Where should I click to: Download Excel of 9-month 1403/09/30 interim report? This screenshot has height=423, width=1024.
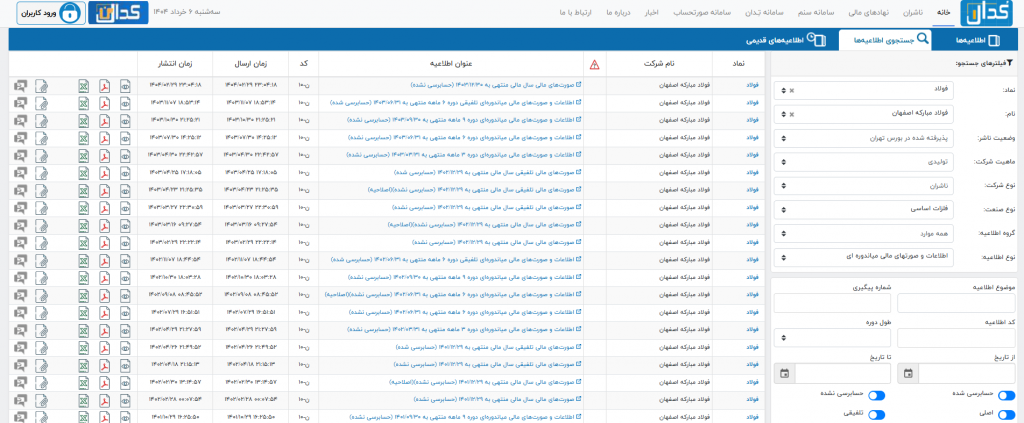click(x=84, y=121)
